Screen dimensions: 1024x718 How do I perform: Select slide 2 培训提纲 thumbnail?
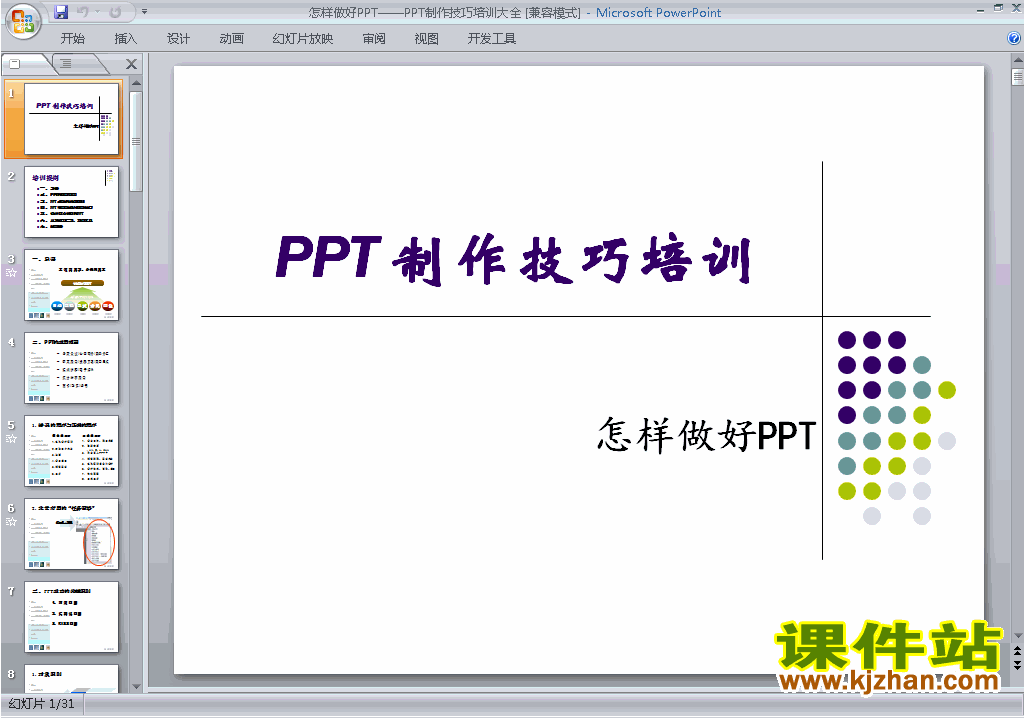(x=72, y=202)
